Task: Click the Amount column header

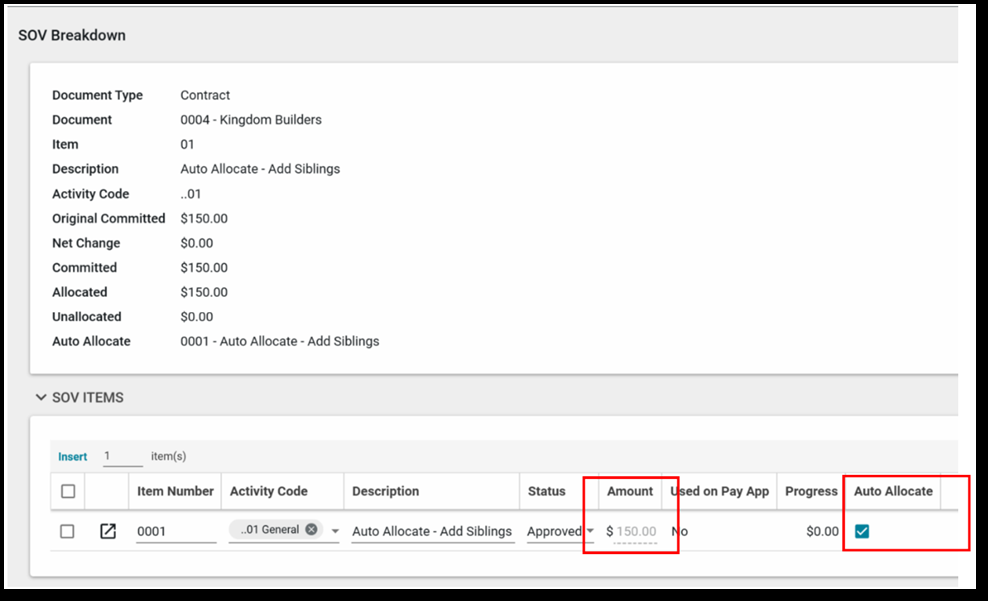Action: (629, 491)
